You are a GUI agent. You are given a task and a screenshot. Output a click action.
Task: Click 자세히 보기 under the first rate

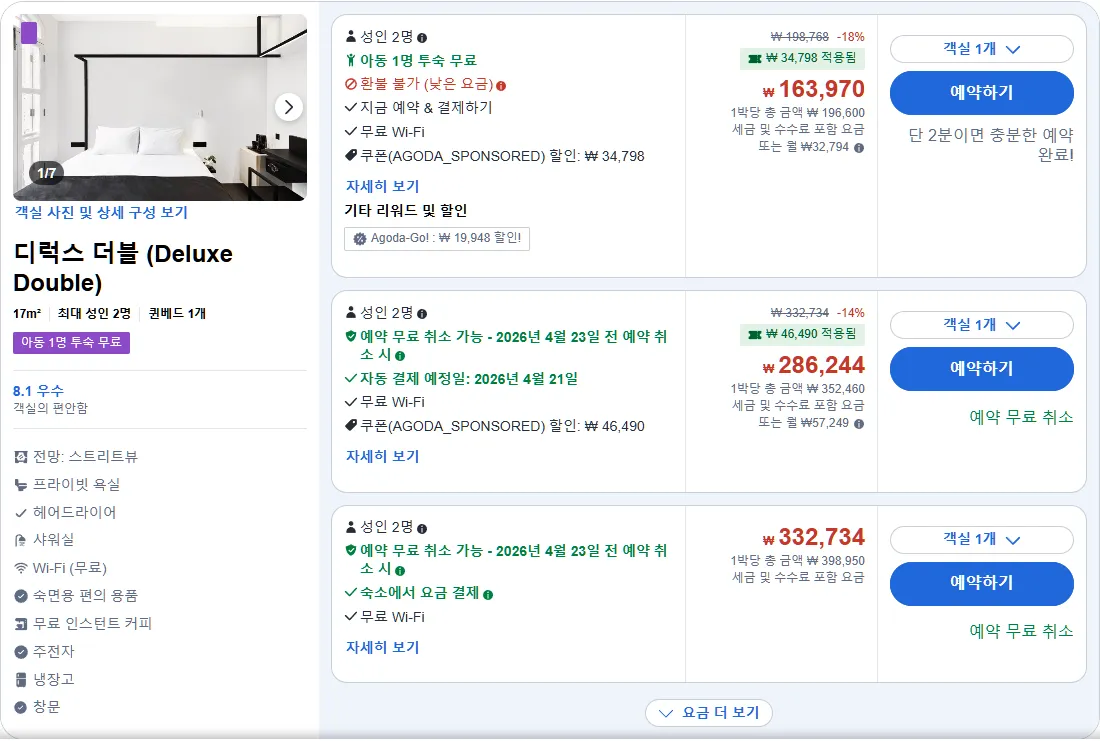382,187
